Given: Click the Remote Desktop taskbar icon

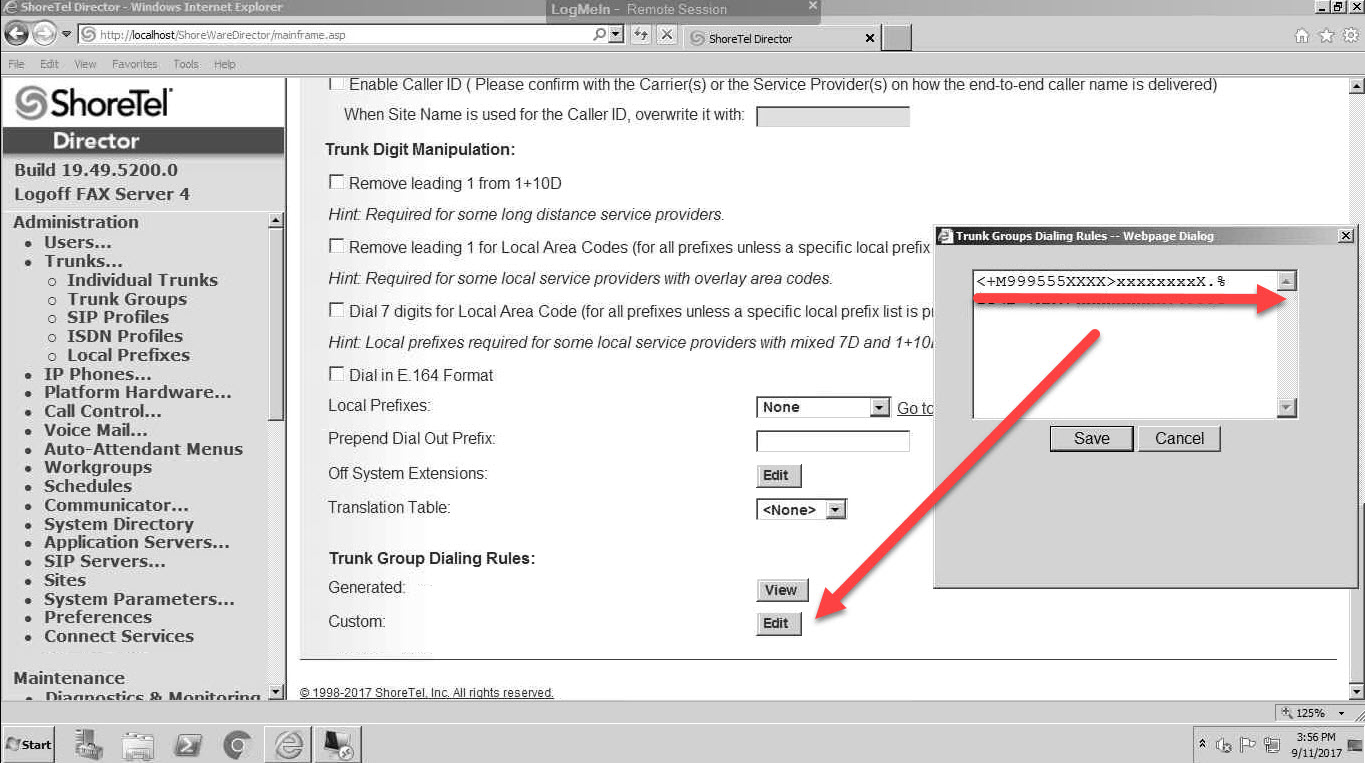Looking at the screenshot, I should [336, 745].
